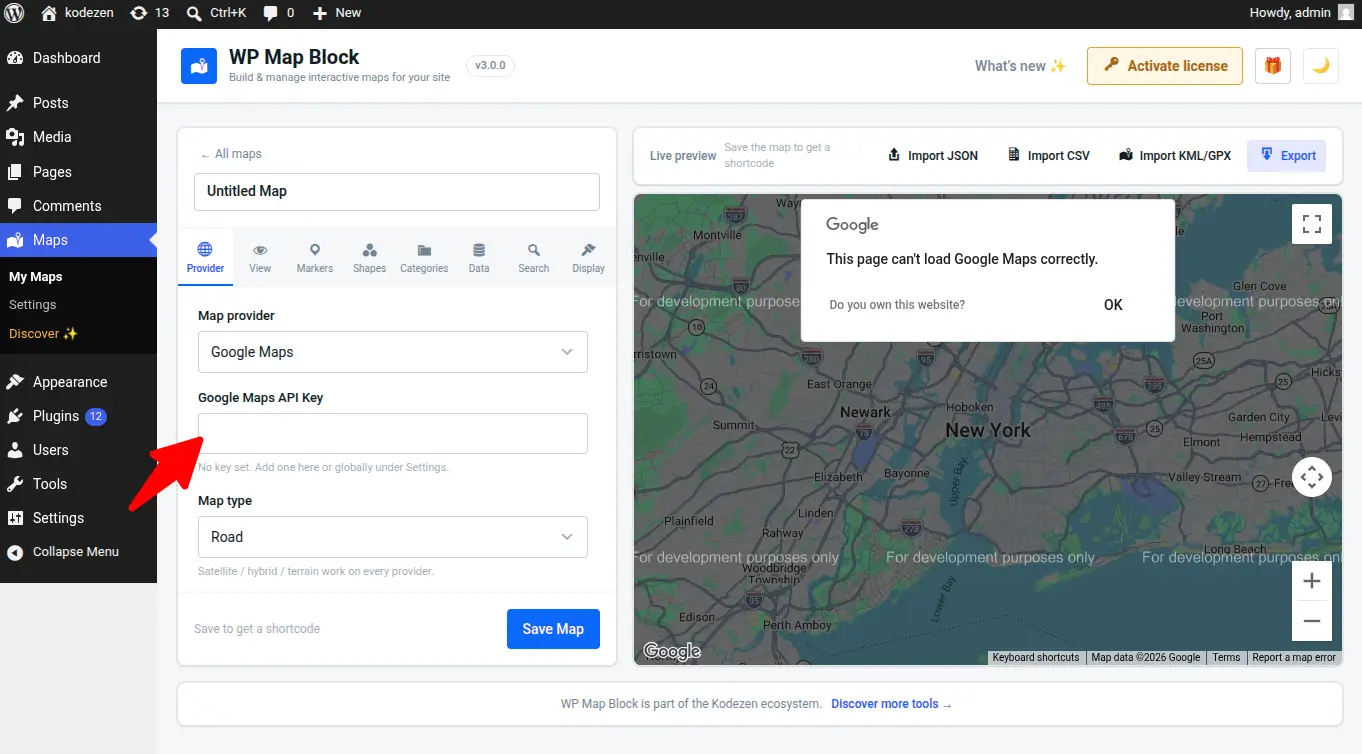The height and width of the screenshot is (754, 1362).
Task: Open the Ctrl+K search command
Action: point(217,13)
